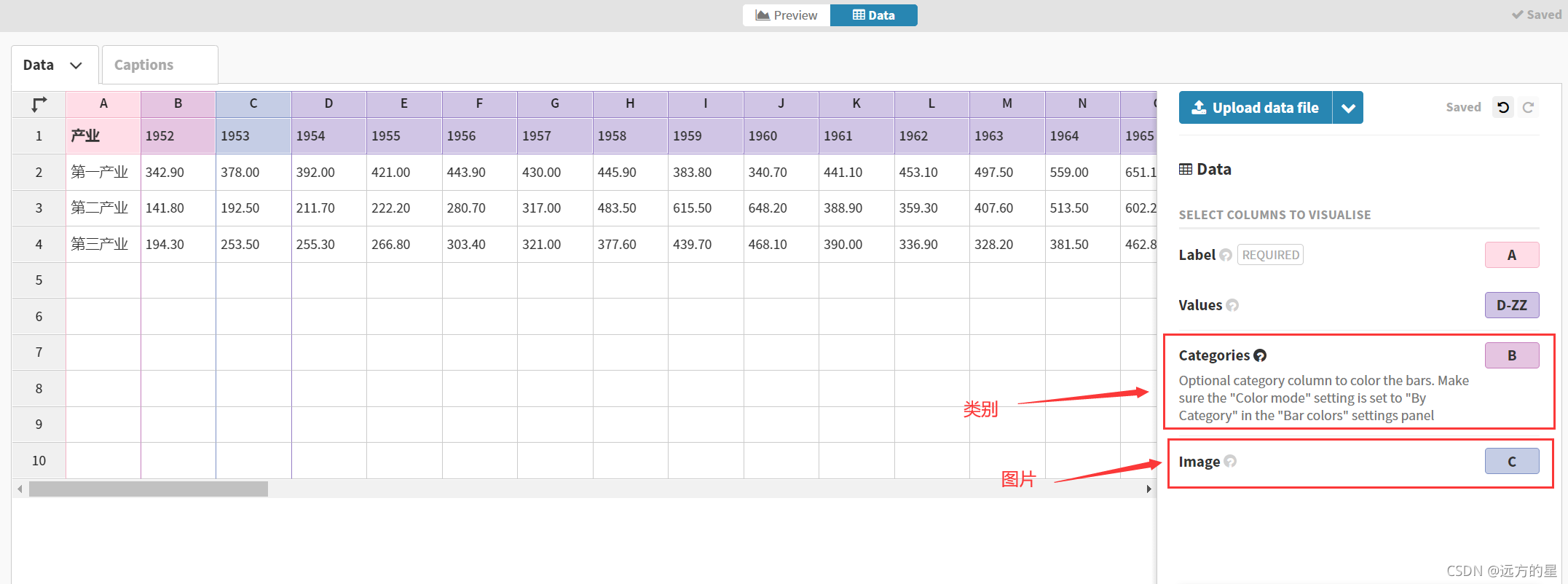
Task: Click cell with value 141.80
Action: click(178, 208)
